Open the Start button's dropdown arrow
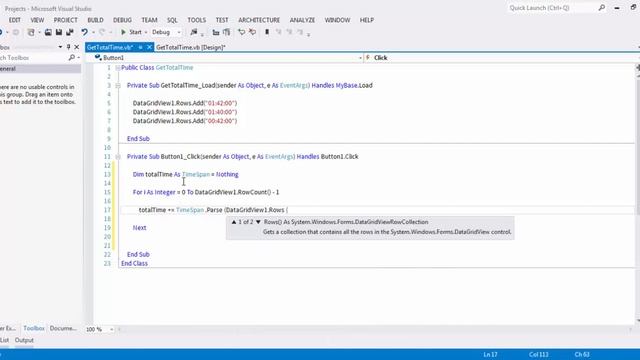This screenshot has height=360, width=640. coord(146,32)
